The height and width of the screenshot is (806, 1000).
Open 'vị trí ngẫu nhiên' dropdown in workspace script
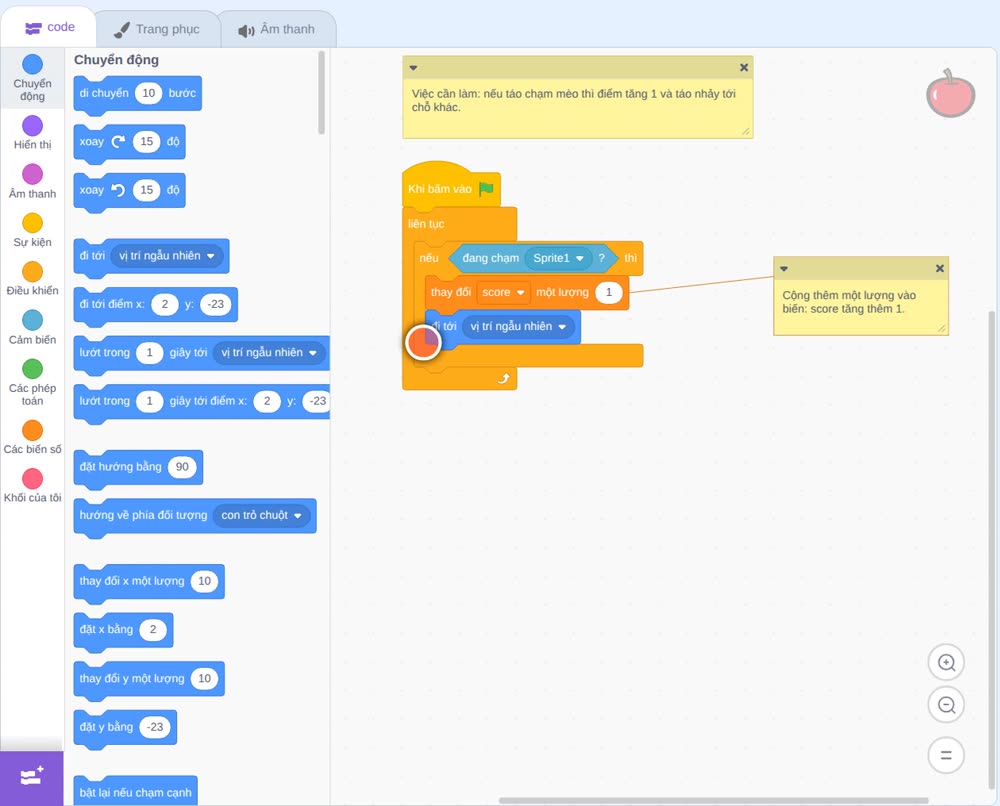coord(518,326)
